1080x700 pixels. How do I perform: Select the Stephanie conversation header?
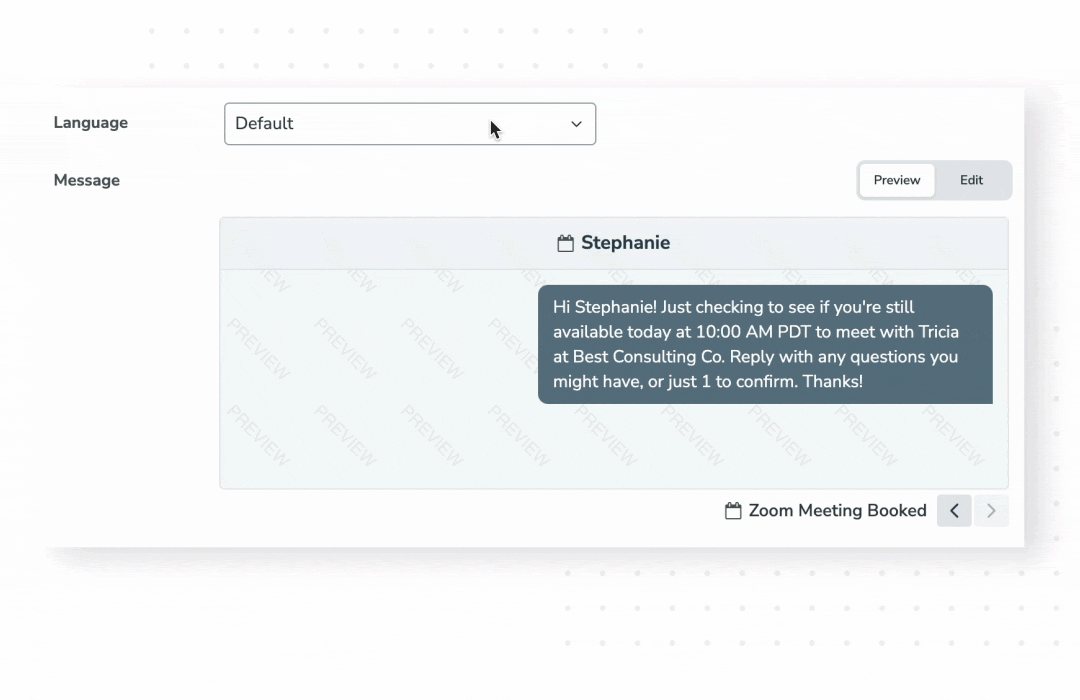[613, 242]
